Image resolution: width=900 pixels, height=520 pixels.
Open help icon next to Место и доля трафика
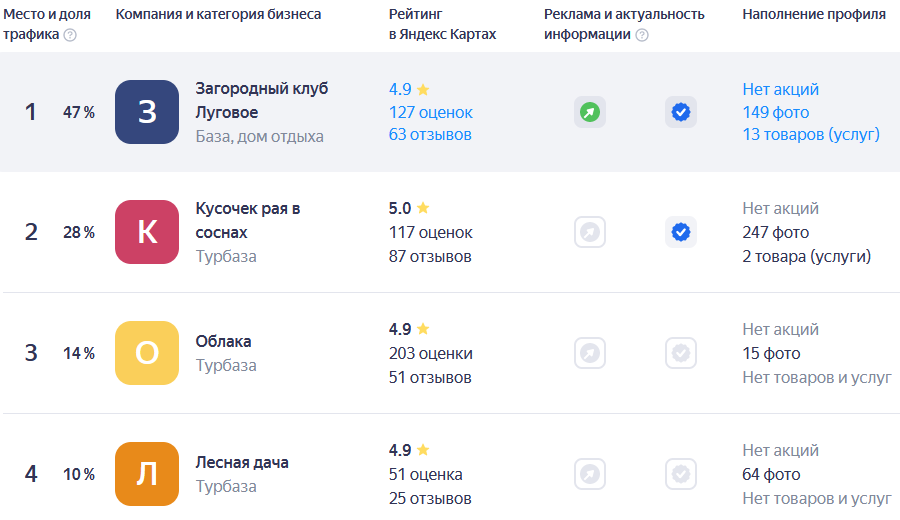70,35
